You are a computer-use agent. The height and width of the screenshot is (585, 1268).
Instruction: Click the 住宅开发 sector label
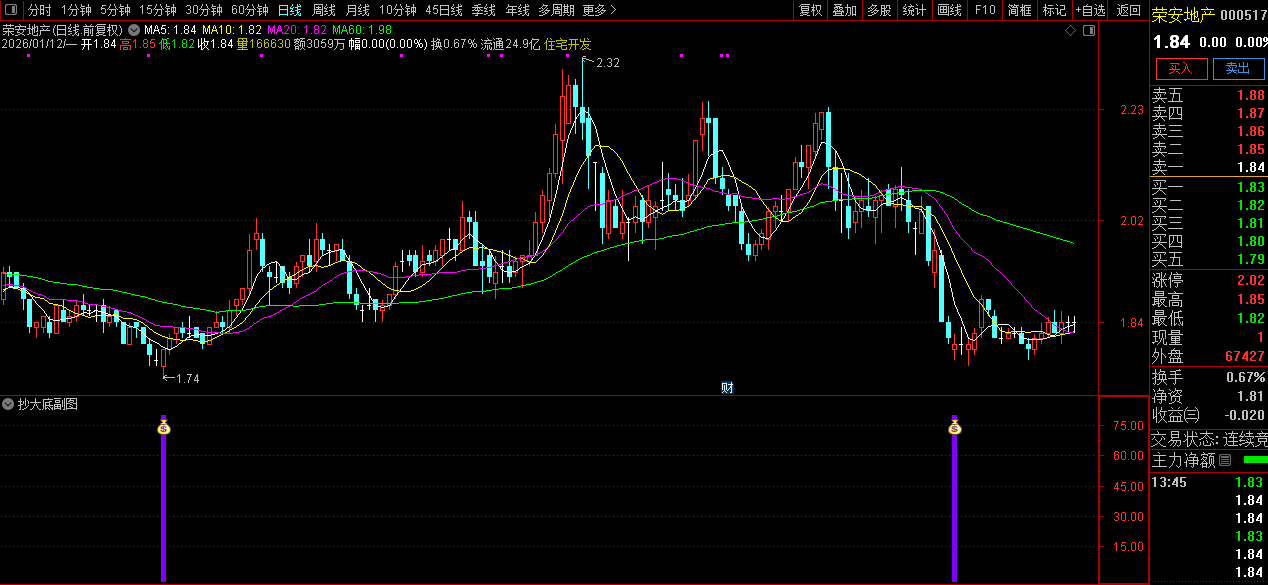coord(568,44)
